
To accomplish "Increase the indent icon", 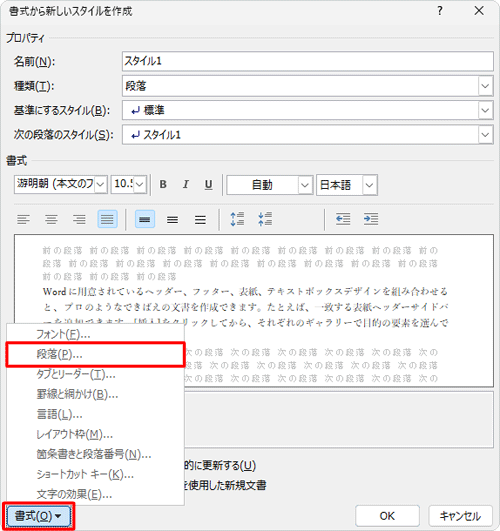I will 371,219.
